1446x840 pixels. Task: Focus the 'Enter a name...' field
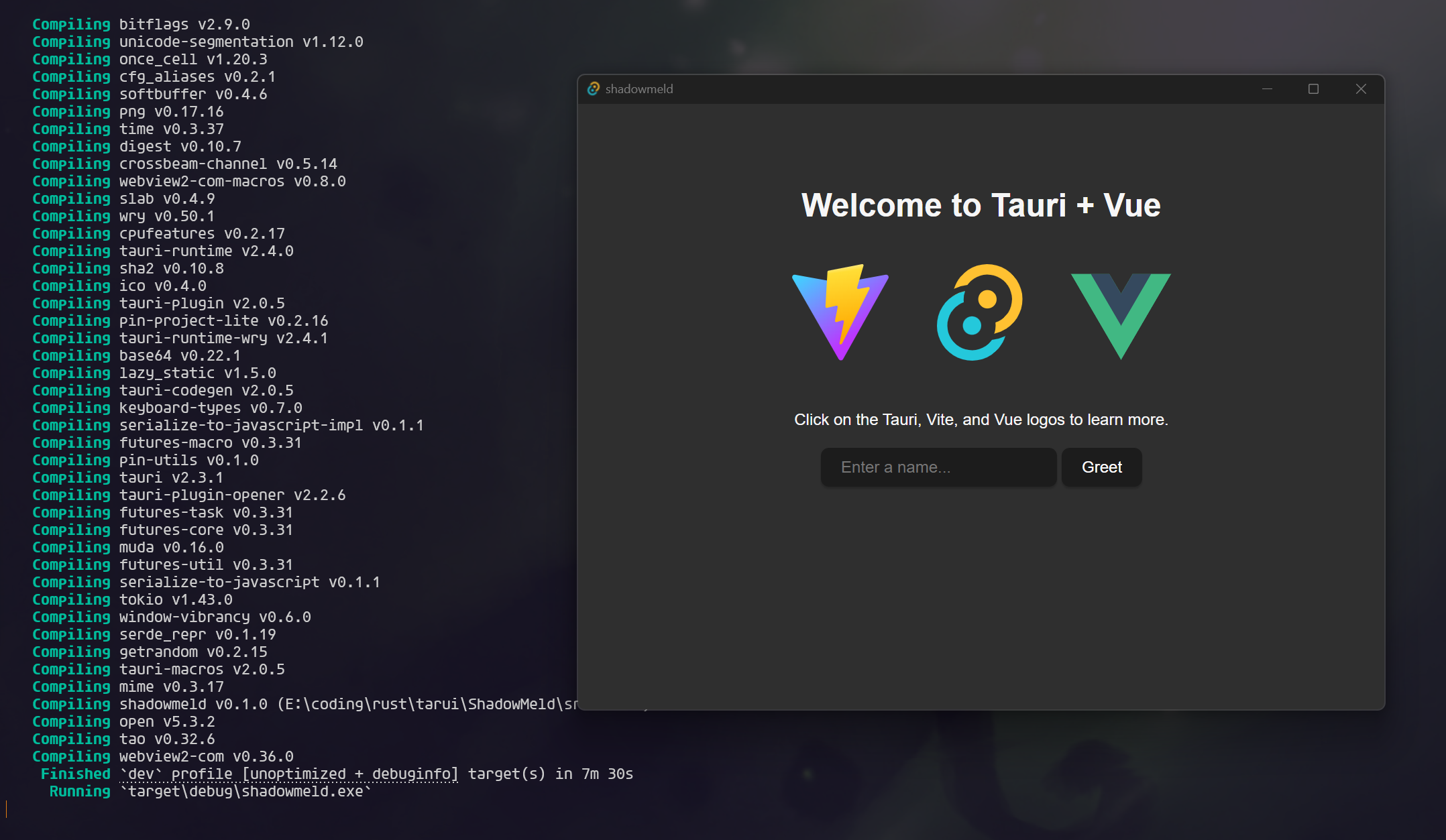click(x=938, y=467)
